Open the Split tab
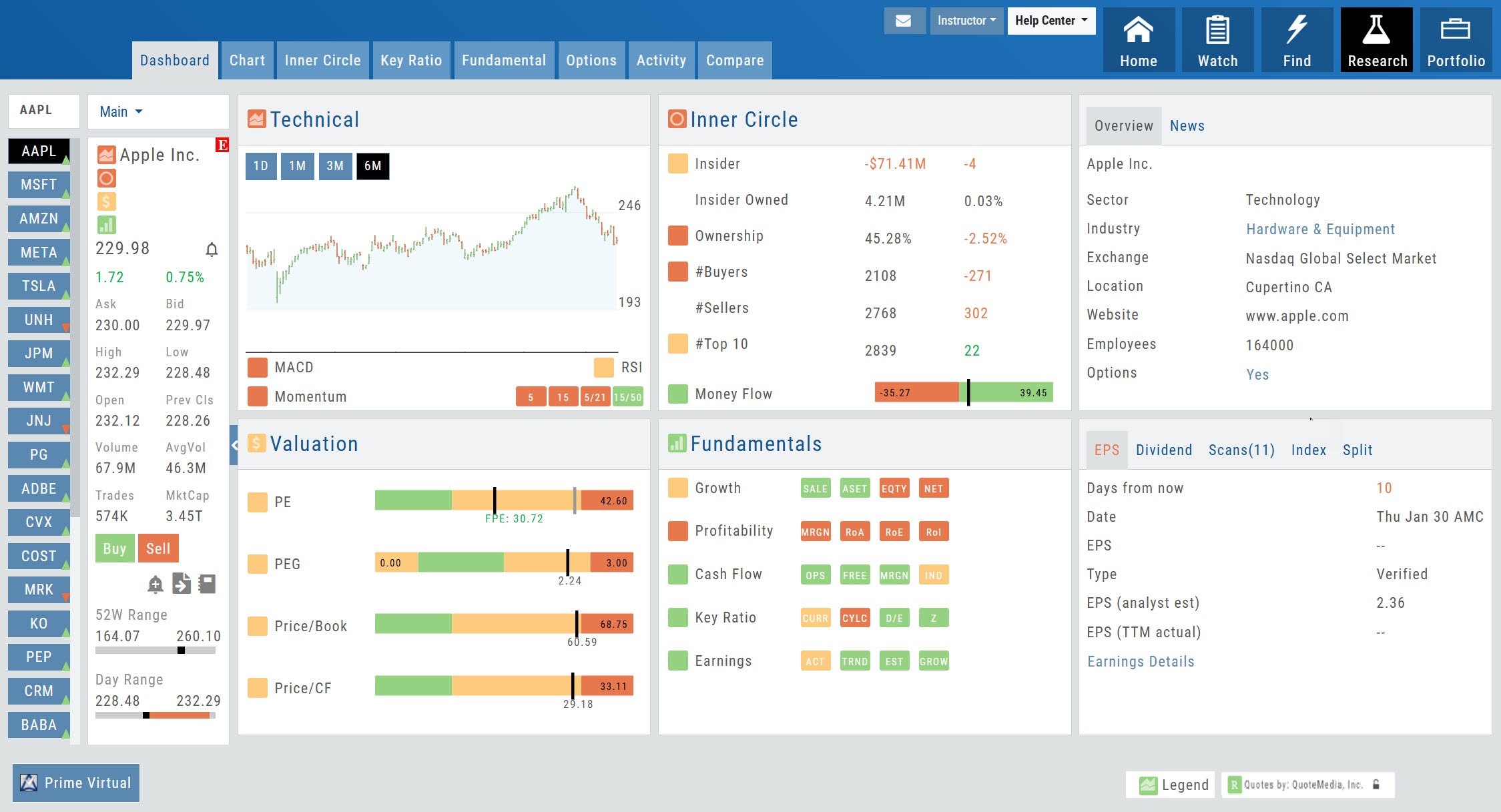 point(1358,450)
